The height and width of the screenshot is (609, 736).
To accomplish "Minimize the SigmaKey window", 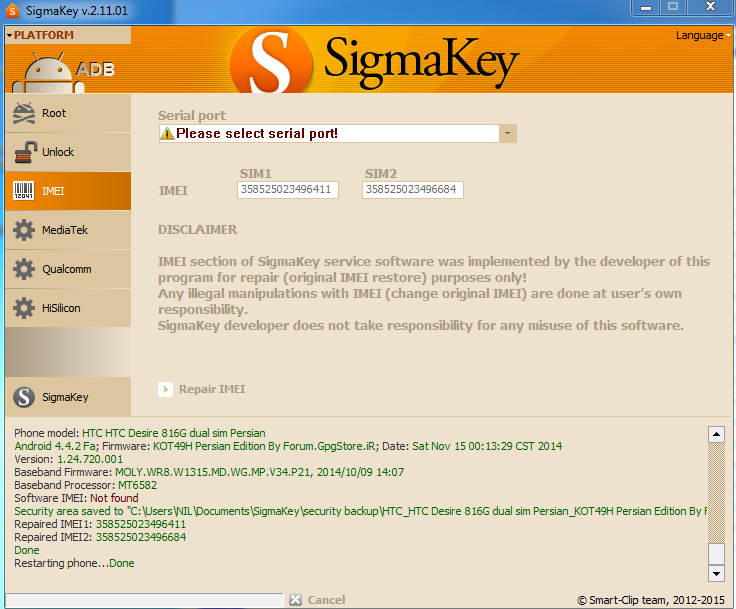I will coord(646,7).
